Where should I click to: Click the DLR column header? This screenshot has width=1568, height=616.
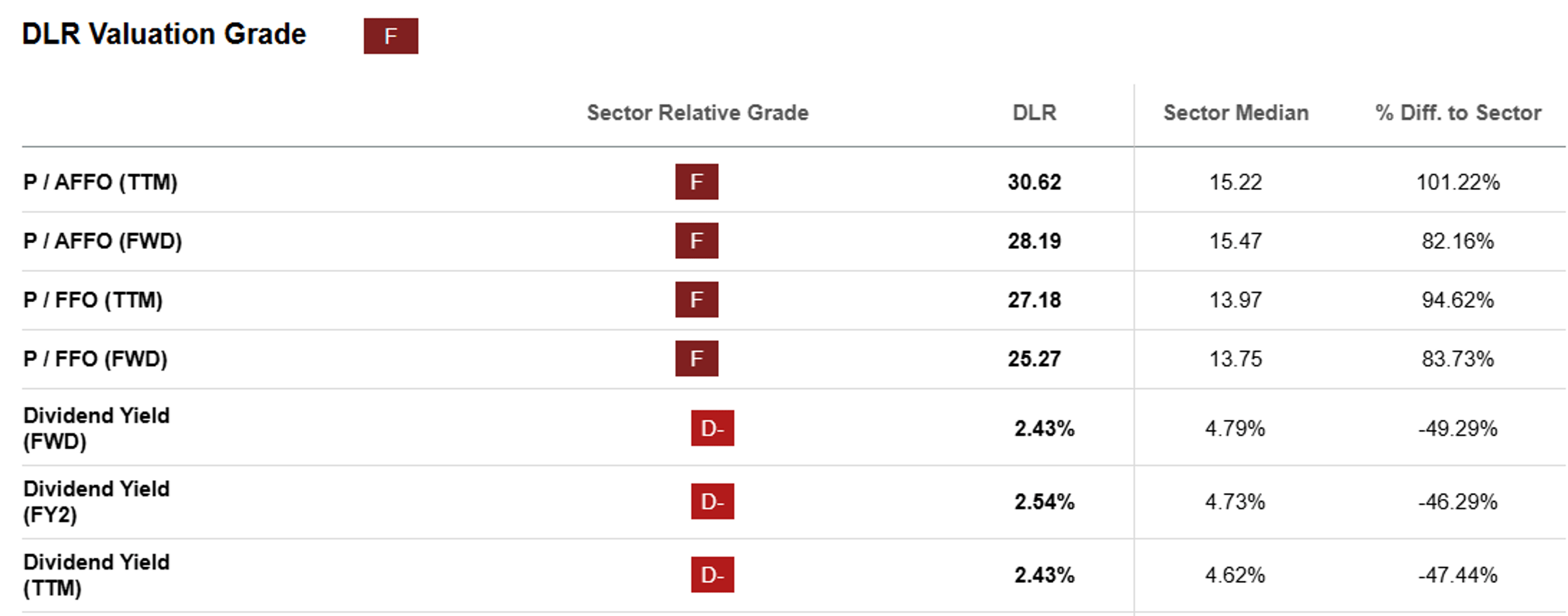tap(1034, 113)
